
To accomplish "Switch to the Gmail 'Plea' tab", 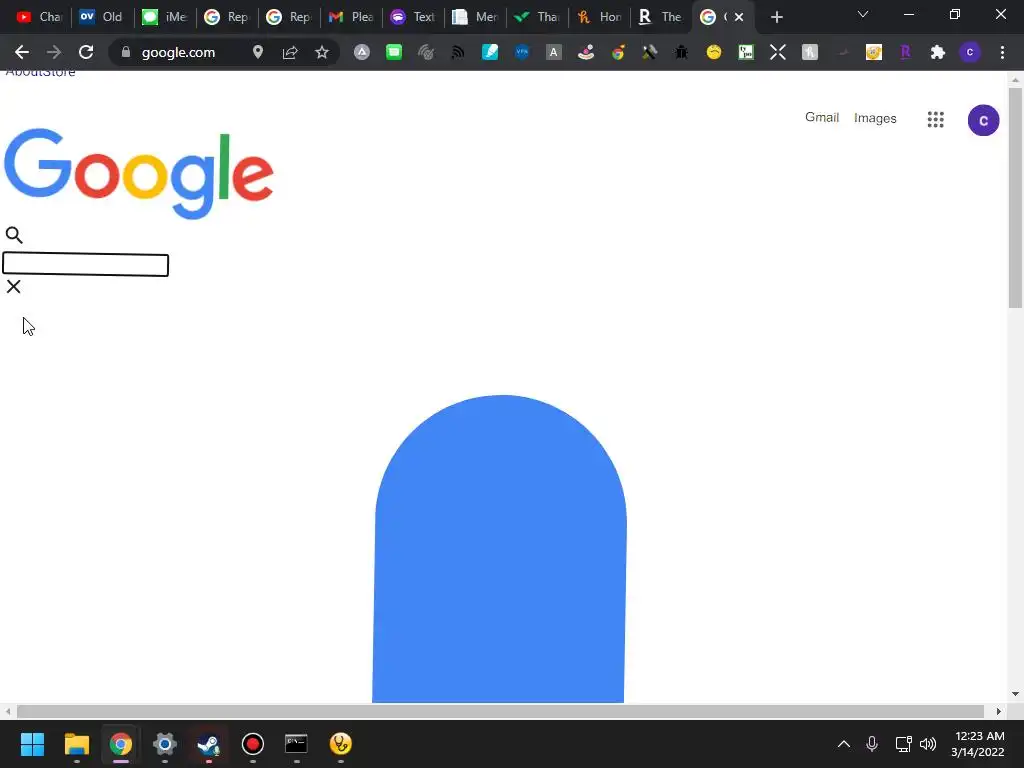I will (351, 17).
